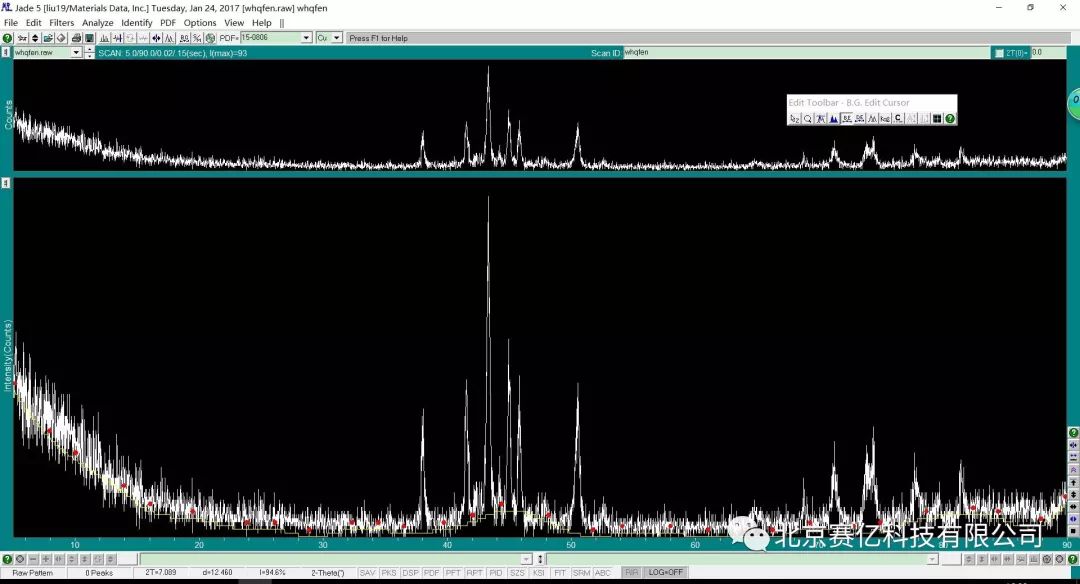This screenshot has height=584, width=1080.
Task: Select the BE background edit cursor tool
Action: (846, 118)
